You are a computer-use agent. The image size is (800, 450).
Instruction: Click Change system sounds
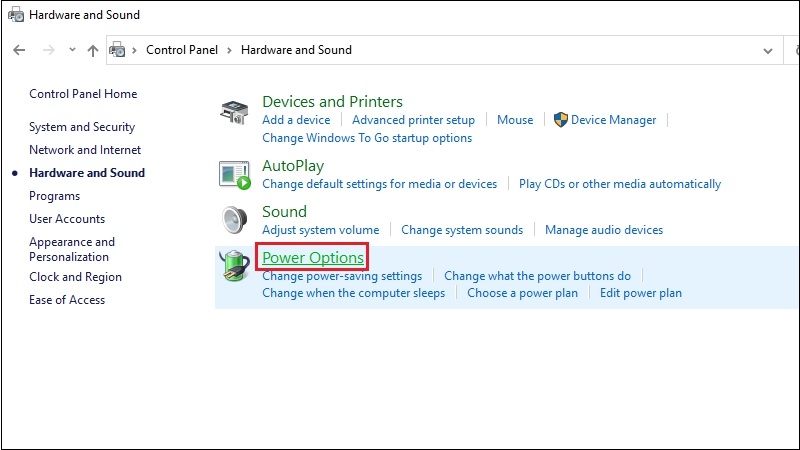coord(462,230)
